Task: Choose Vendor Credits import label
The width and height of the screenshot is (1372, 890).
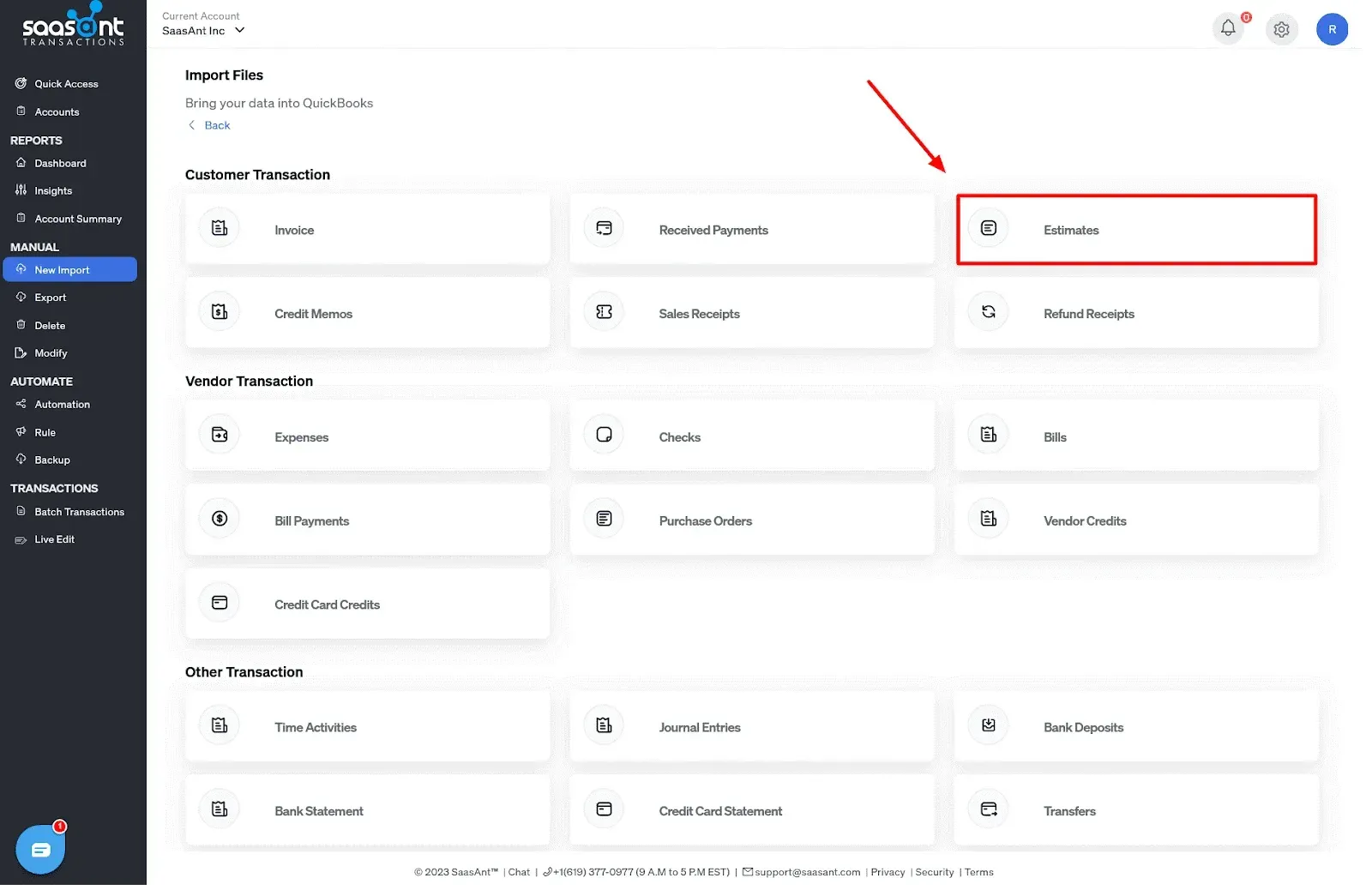Action: click(x=1085, y=521)
